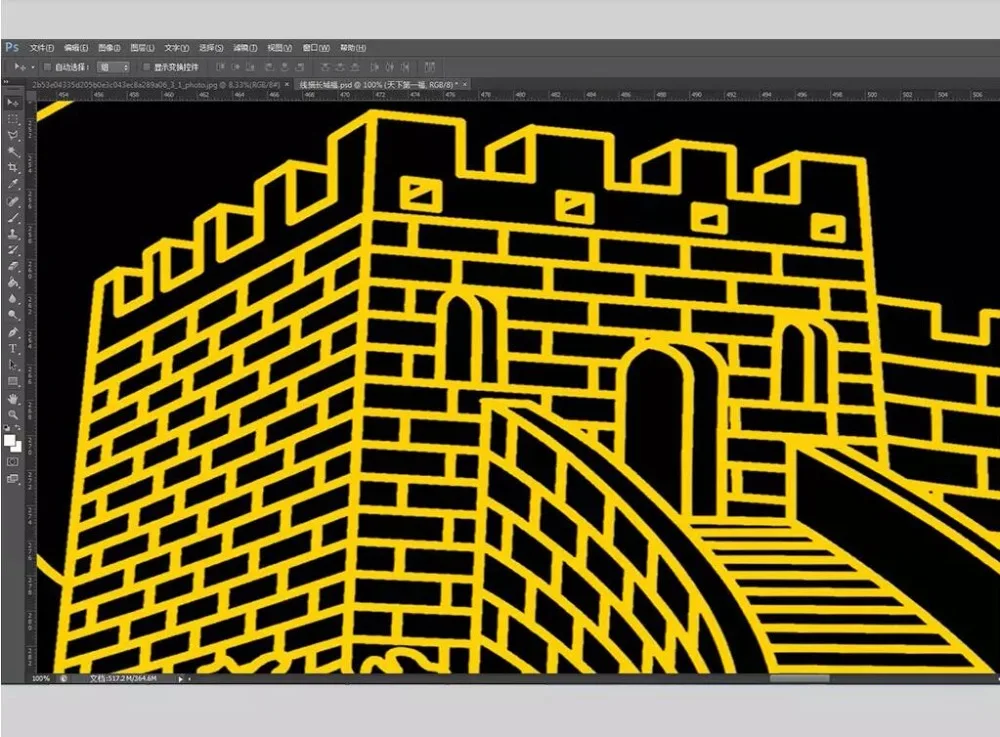This screenshot has width=1000, height=737.
Task: Click the document size text in status bar
Action: pyautogui.click(x=123, y=678)
